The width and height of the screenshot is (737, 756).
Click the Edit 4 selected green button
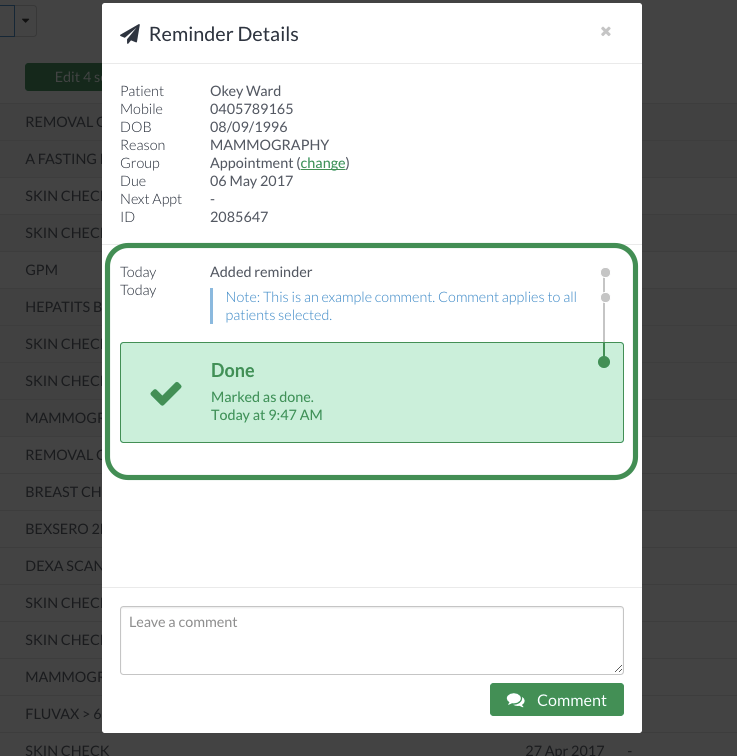click(64, 77)
